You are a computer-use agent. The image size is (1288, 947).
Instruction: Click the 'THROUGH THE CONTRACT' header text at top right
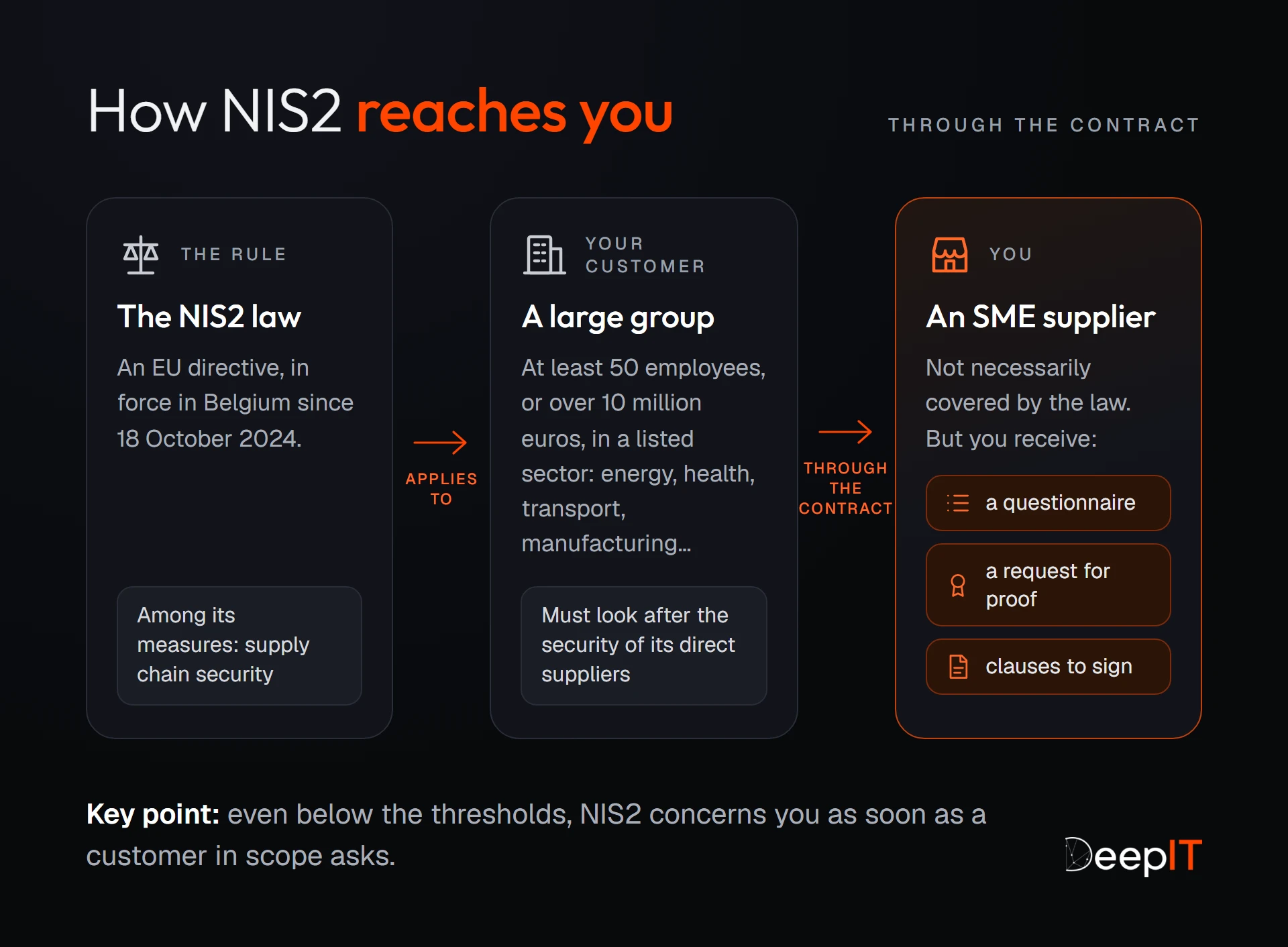[1044, 125]
